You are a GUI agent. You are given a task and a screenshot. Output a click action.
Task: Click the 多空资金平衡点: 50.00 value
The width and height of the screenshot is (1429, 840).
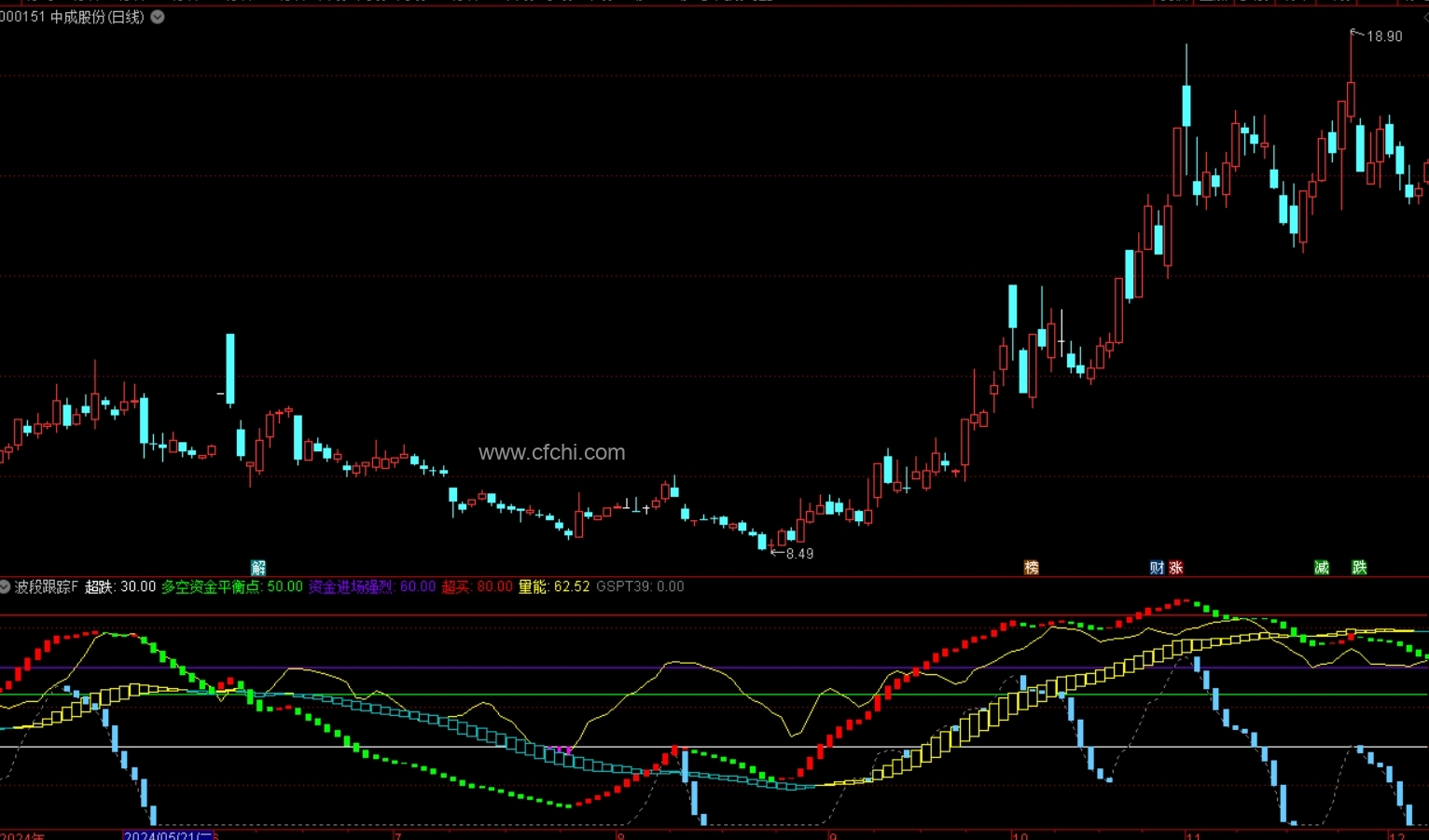pos(232,586)
